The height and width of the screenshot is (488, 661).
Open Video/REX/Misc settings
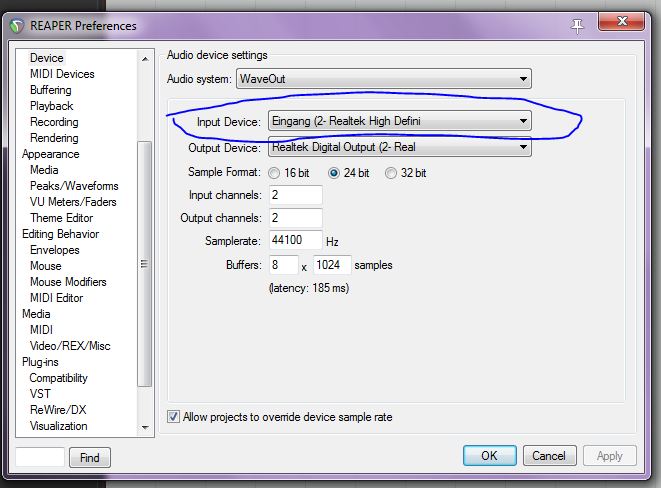coord(70,346)
